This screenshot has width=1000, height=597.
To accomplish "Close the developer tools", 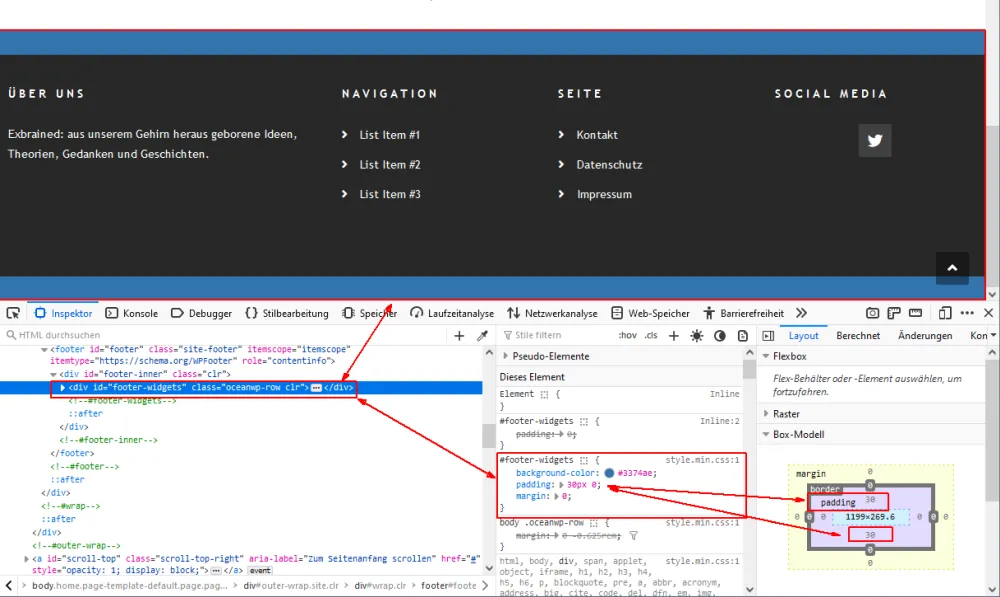I will click(989, 313).
